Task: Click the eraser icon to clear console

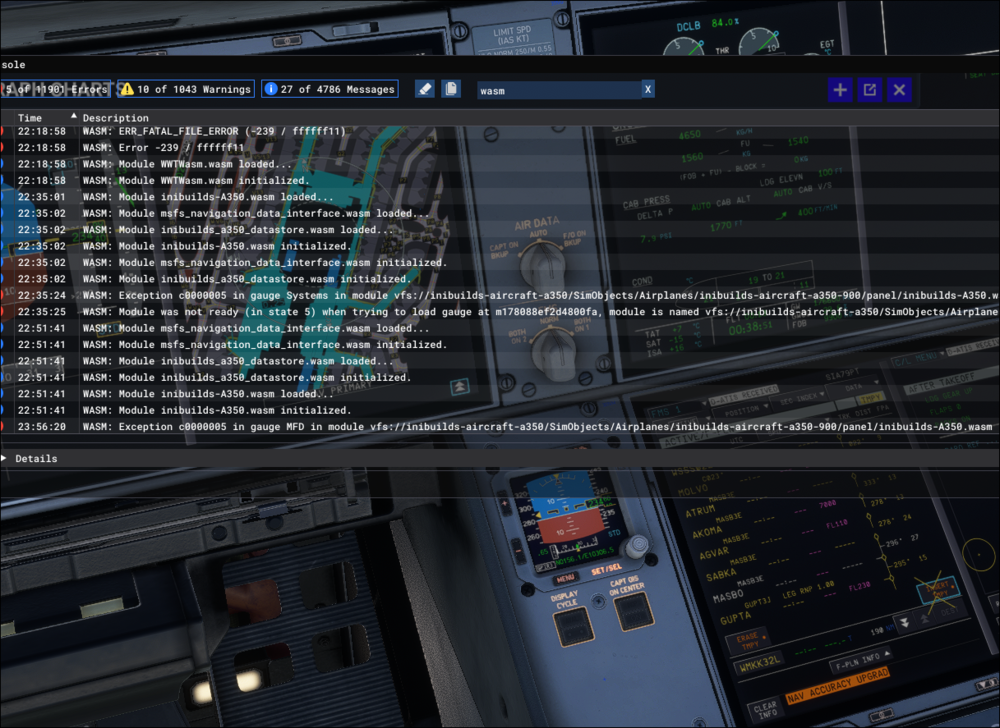Action: click(424, 89)
